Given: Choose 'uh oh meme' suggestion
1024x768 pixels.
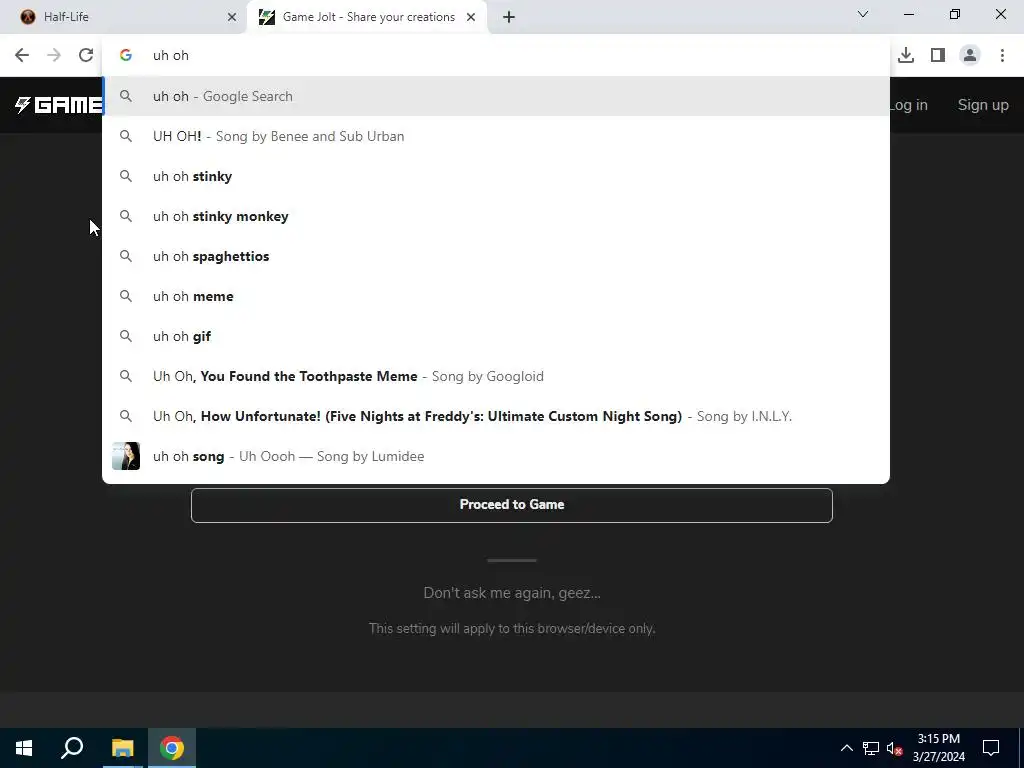Looking at the screenshot, I should [496, 296].
